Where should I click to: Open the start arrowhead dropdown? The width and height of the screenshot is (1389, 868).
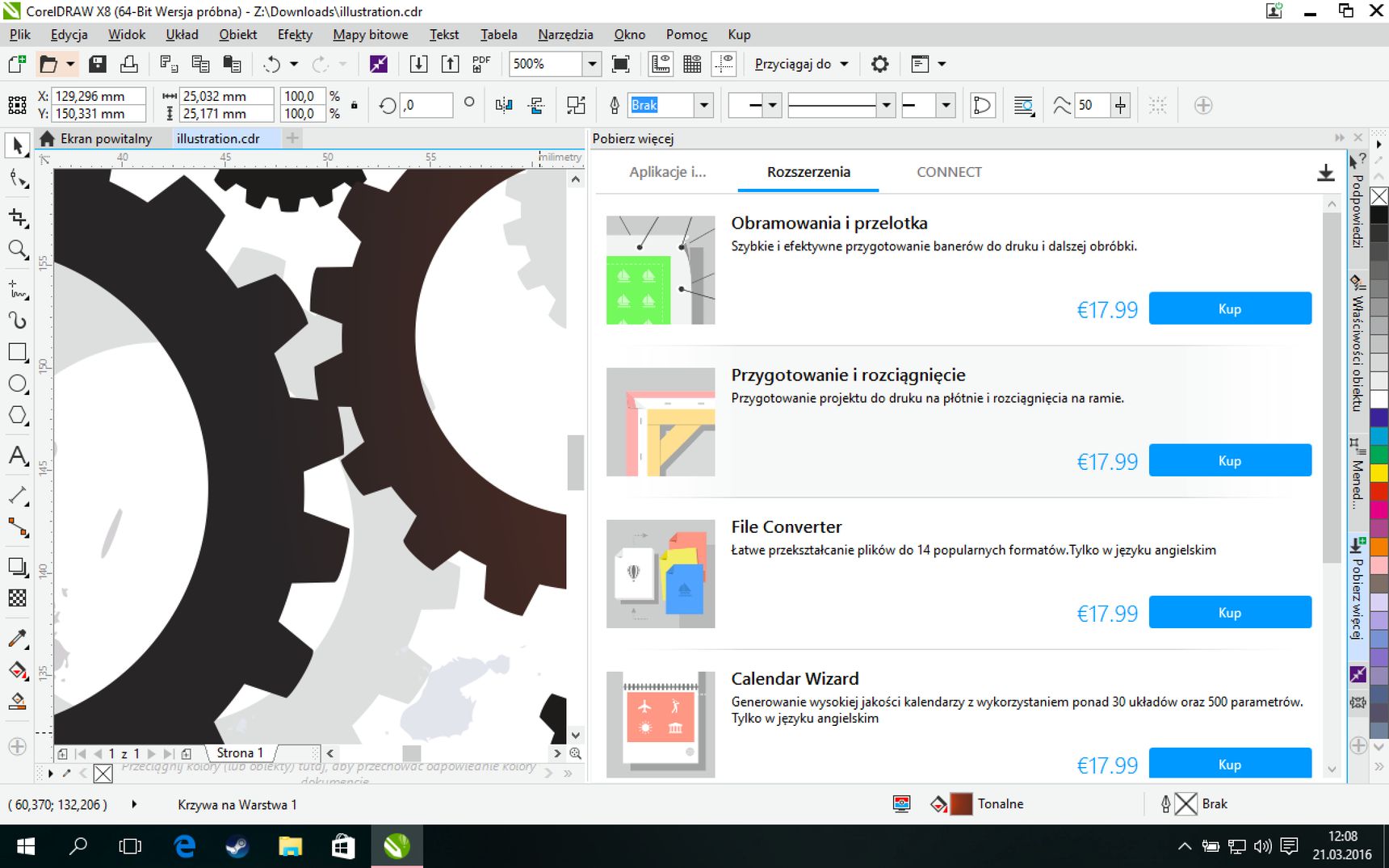[x=772, y=105]
